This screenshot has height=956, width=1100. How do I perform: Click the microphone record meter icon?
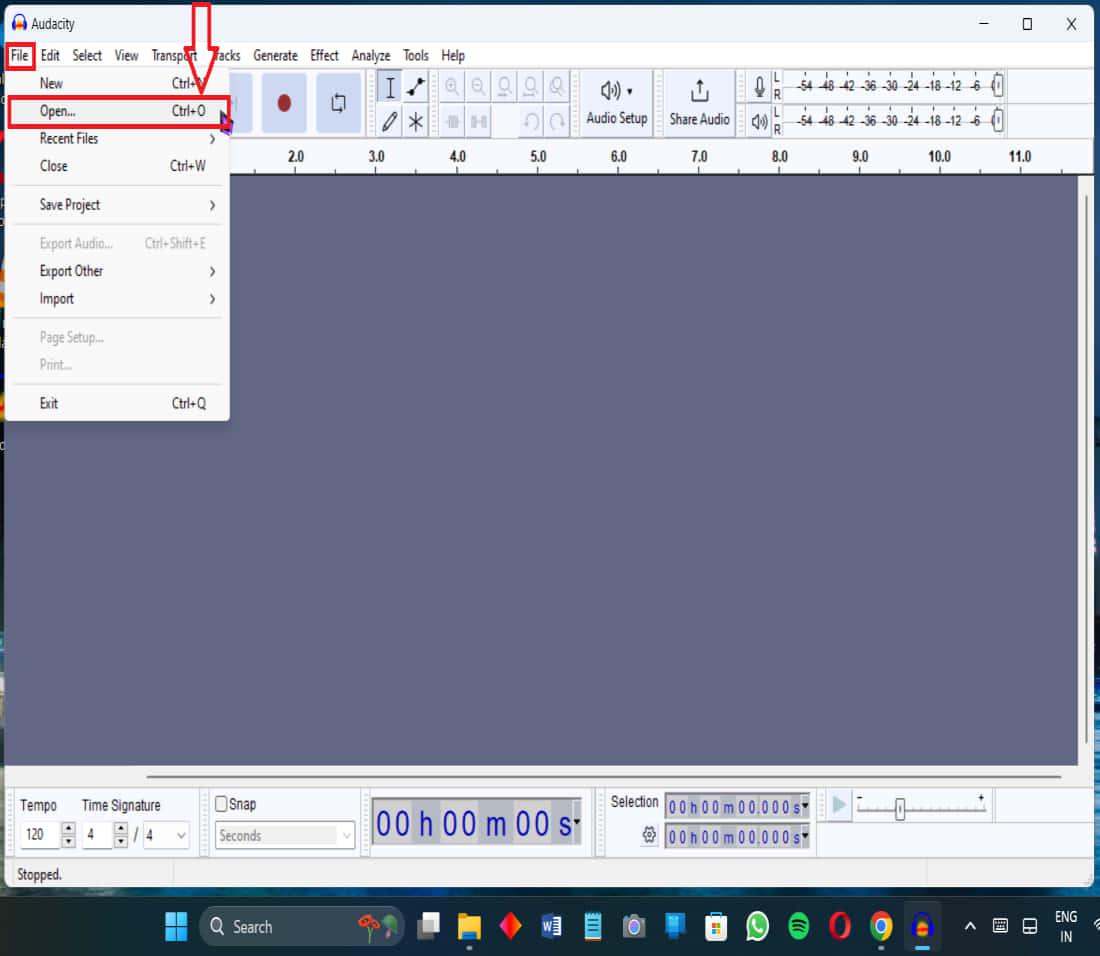[759, 87]
